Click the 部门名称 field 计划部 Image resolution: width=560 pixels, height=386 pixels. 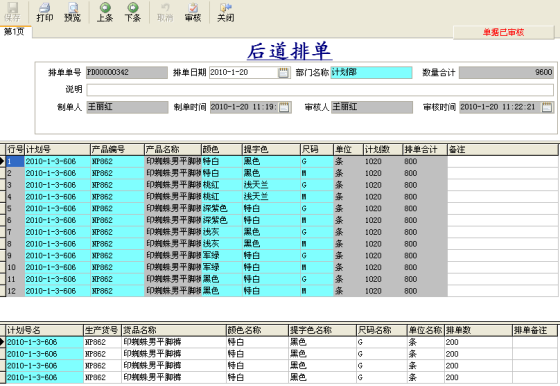pos(371,72)
